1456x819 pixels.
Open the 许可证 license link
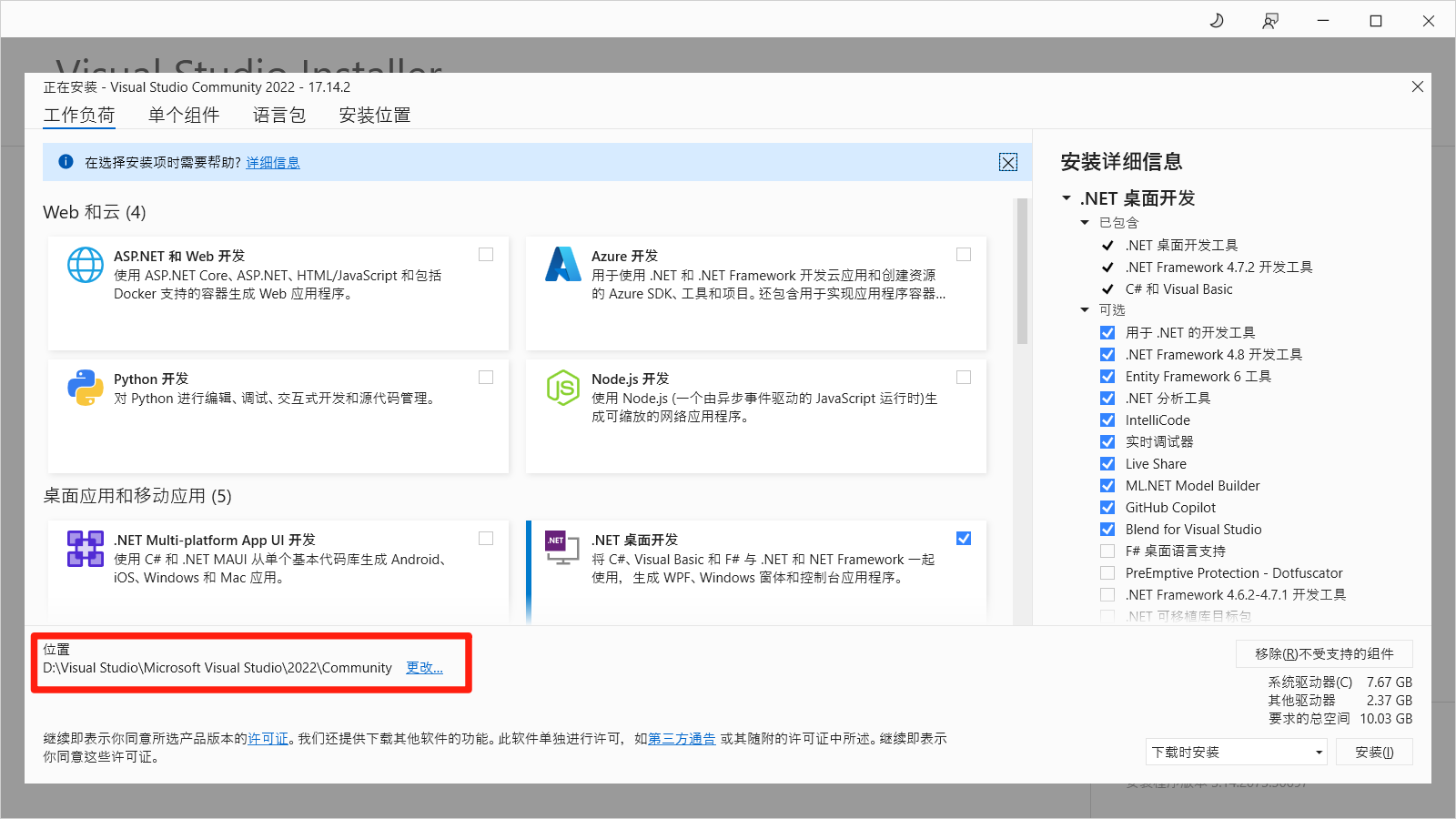tap(268, 739)
